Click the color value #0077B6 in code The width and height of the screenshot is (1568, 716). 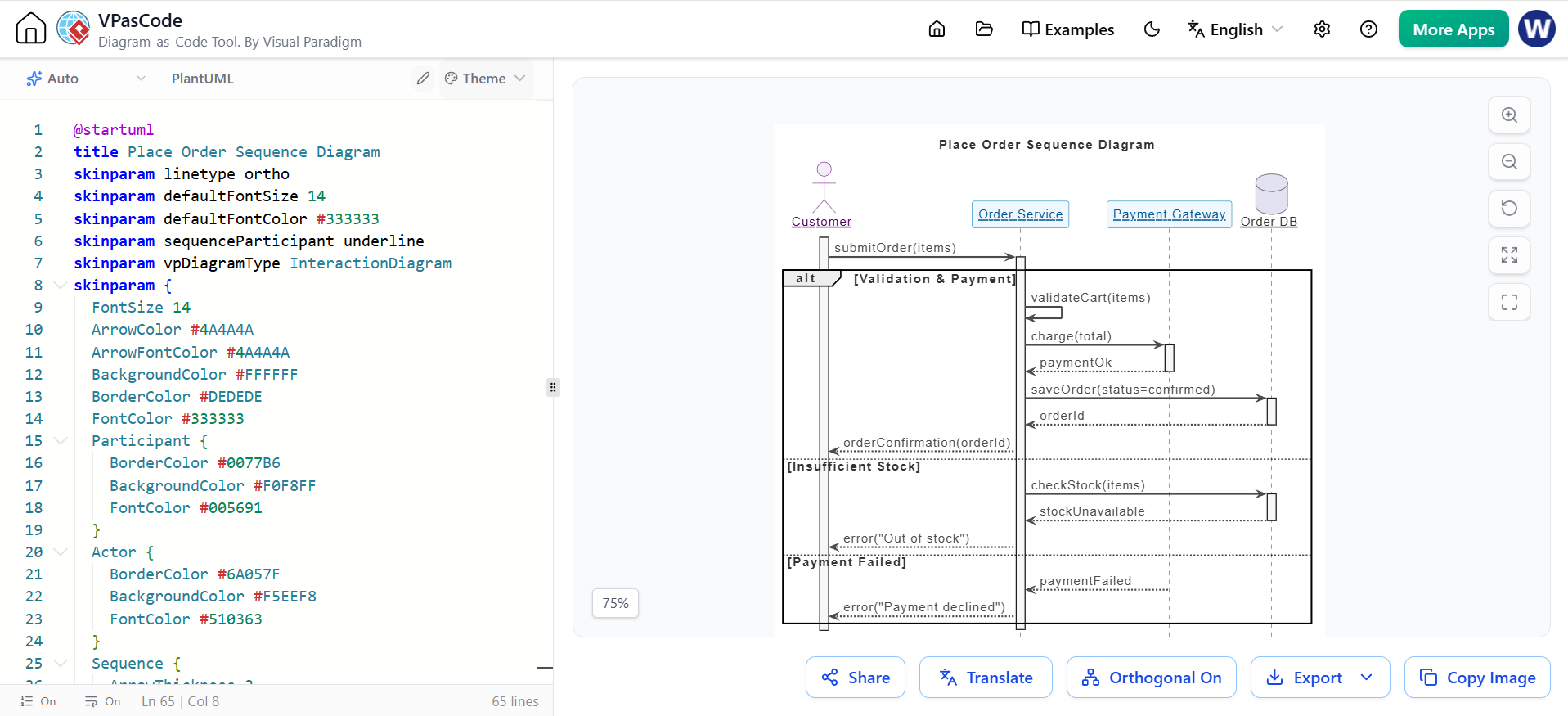point(249,462)
